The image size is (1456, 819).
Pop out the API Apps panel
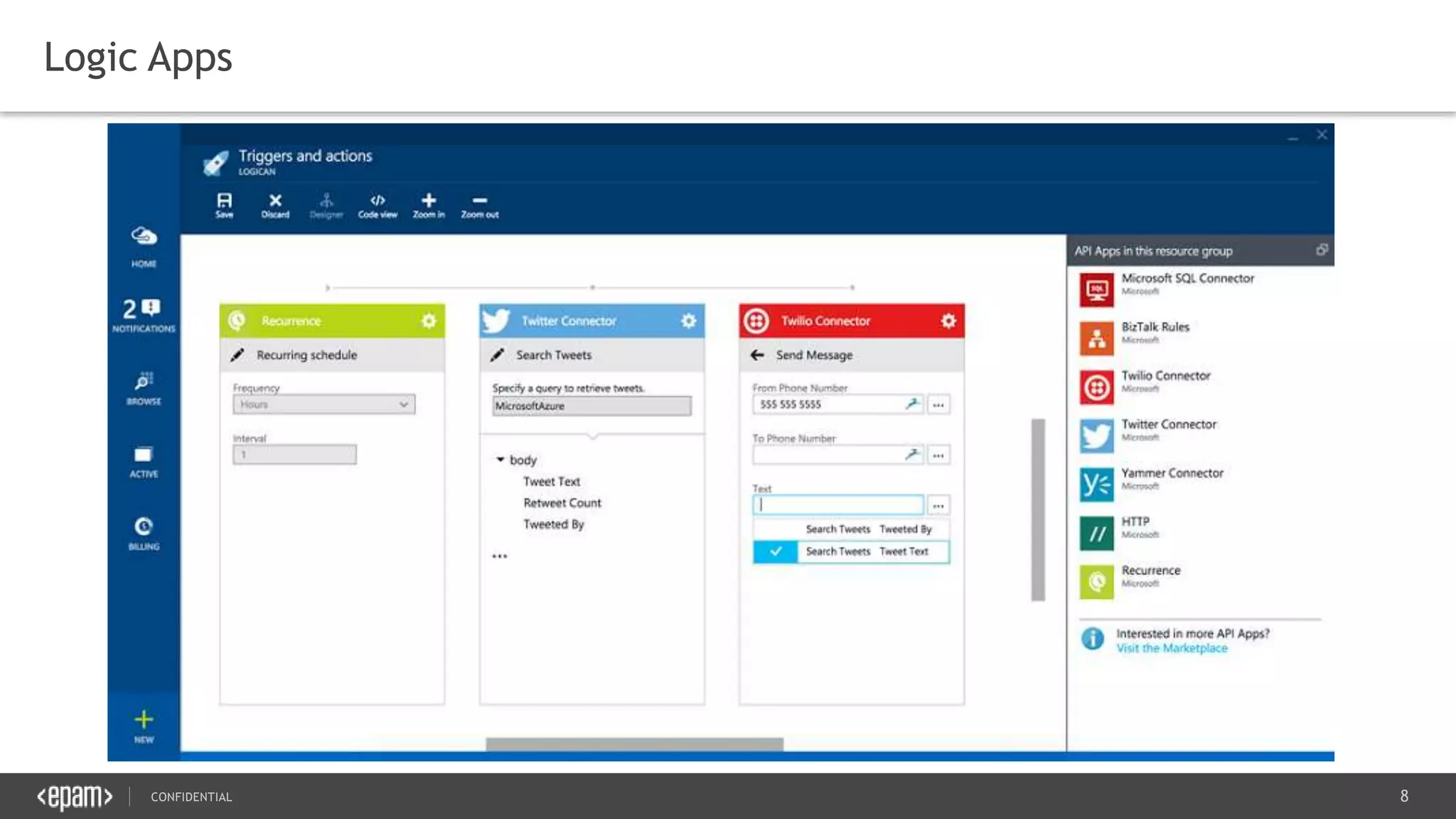[1322, 250]
